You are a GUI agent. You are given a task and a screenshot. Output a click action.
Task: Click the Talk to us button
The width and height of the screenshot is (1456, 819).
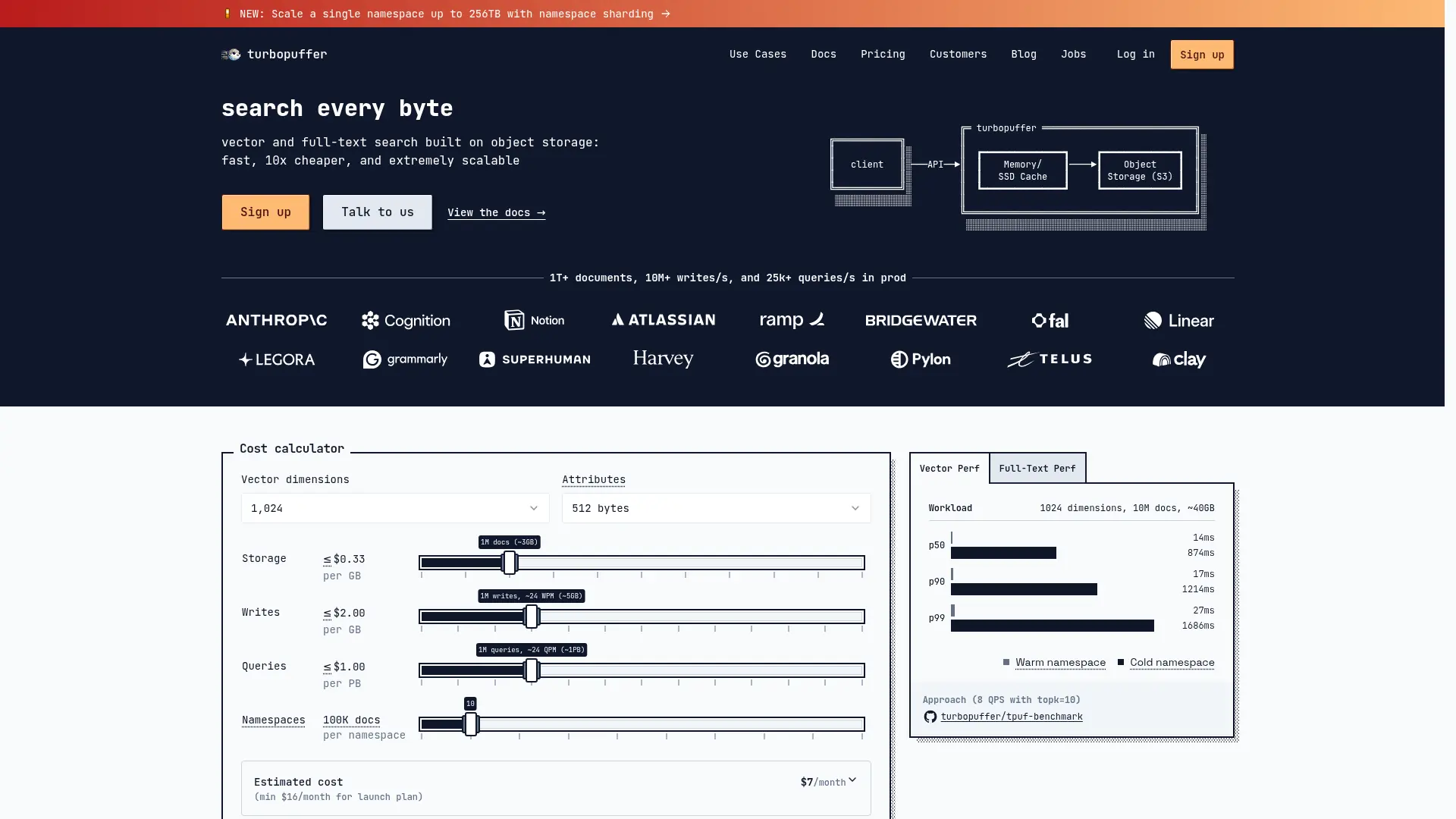(378, 212)
